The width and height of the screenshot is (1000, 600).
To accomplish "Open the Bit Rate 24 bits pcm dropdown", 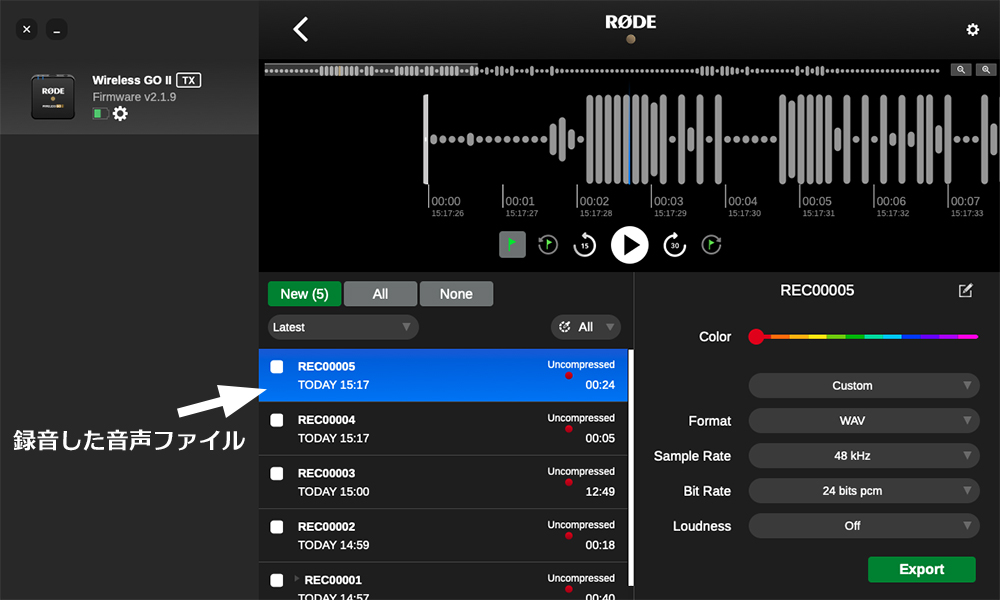I will tap(864, 491).
